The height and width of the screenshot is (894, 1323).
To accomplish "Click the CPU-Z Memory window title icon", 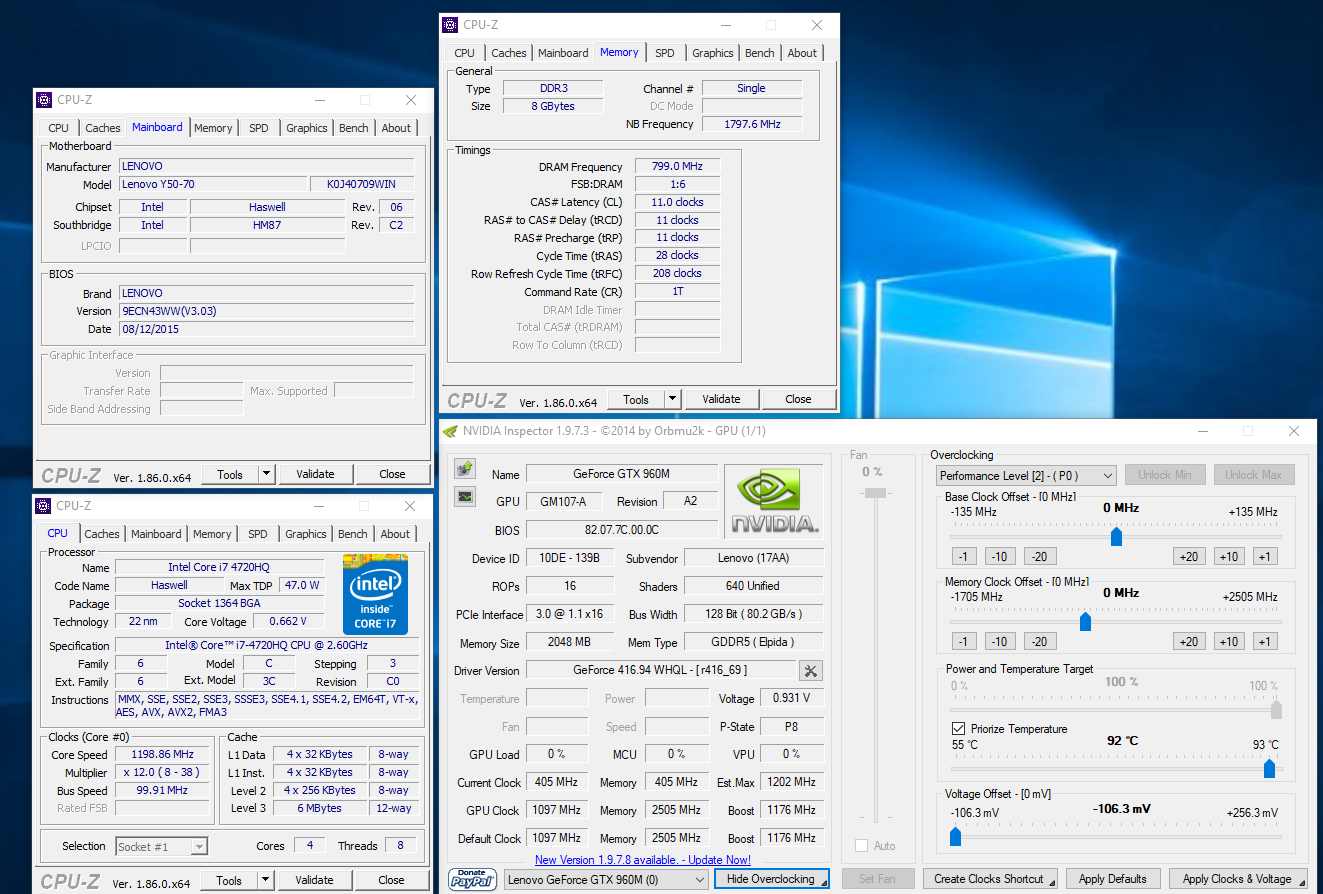I will pyautogui.click(x=450, y=25).
